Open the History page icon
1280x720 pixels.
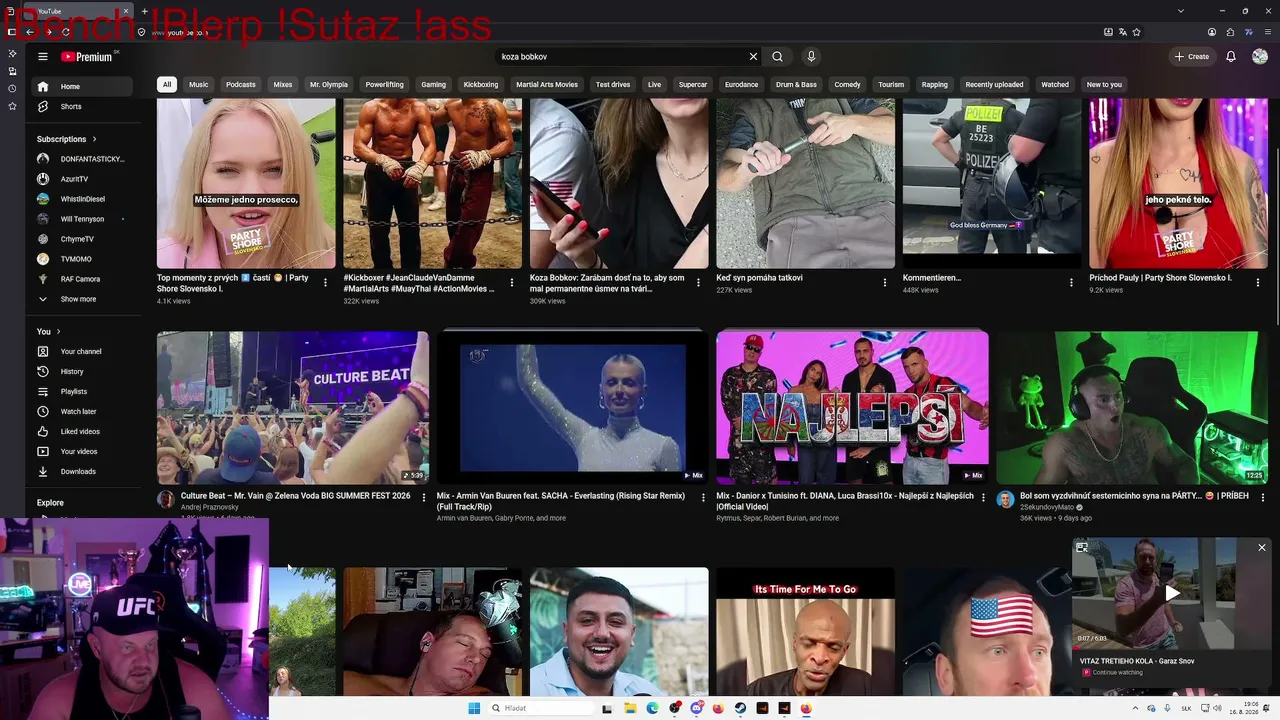(43, 371)
